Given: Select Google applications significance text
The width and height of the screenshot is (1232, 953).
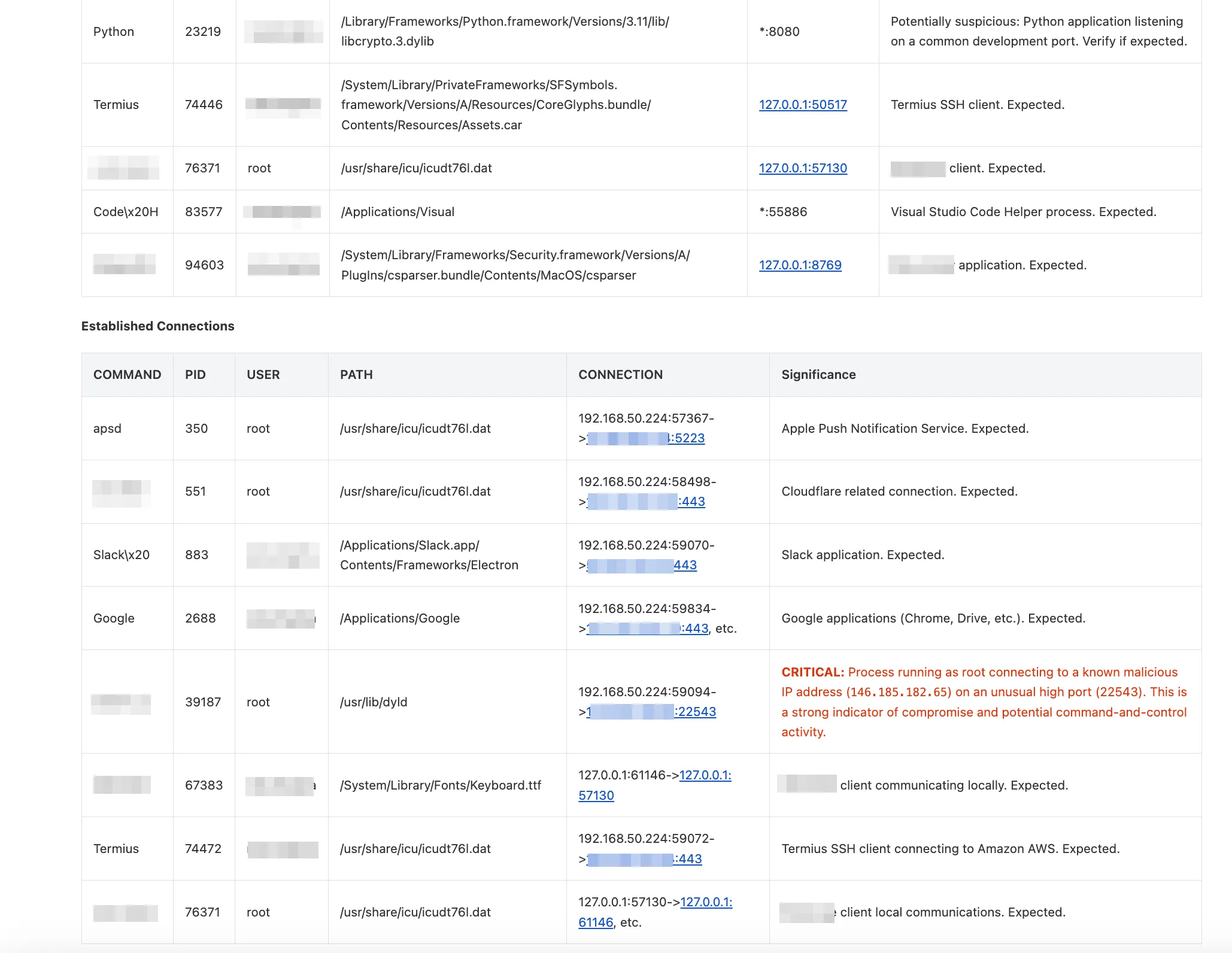Looking at the screenshot, I should tap(933, 618).
